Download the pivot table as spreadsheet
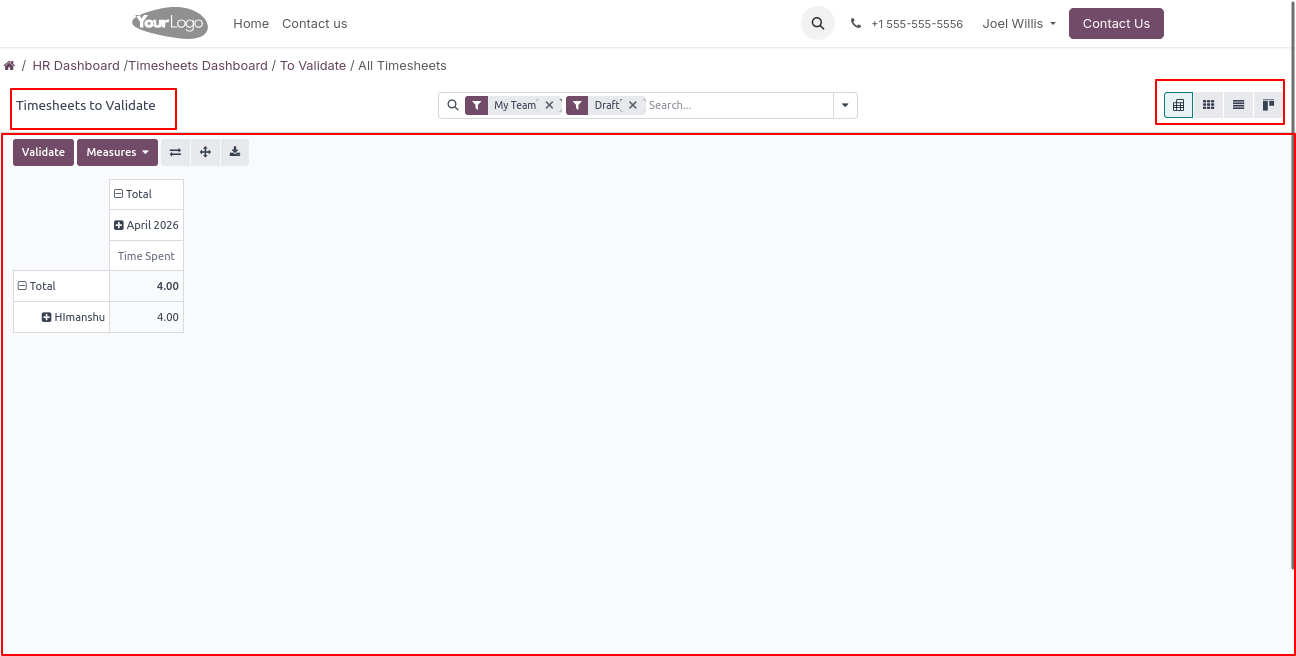 click(x=235, y=152)
